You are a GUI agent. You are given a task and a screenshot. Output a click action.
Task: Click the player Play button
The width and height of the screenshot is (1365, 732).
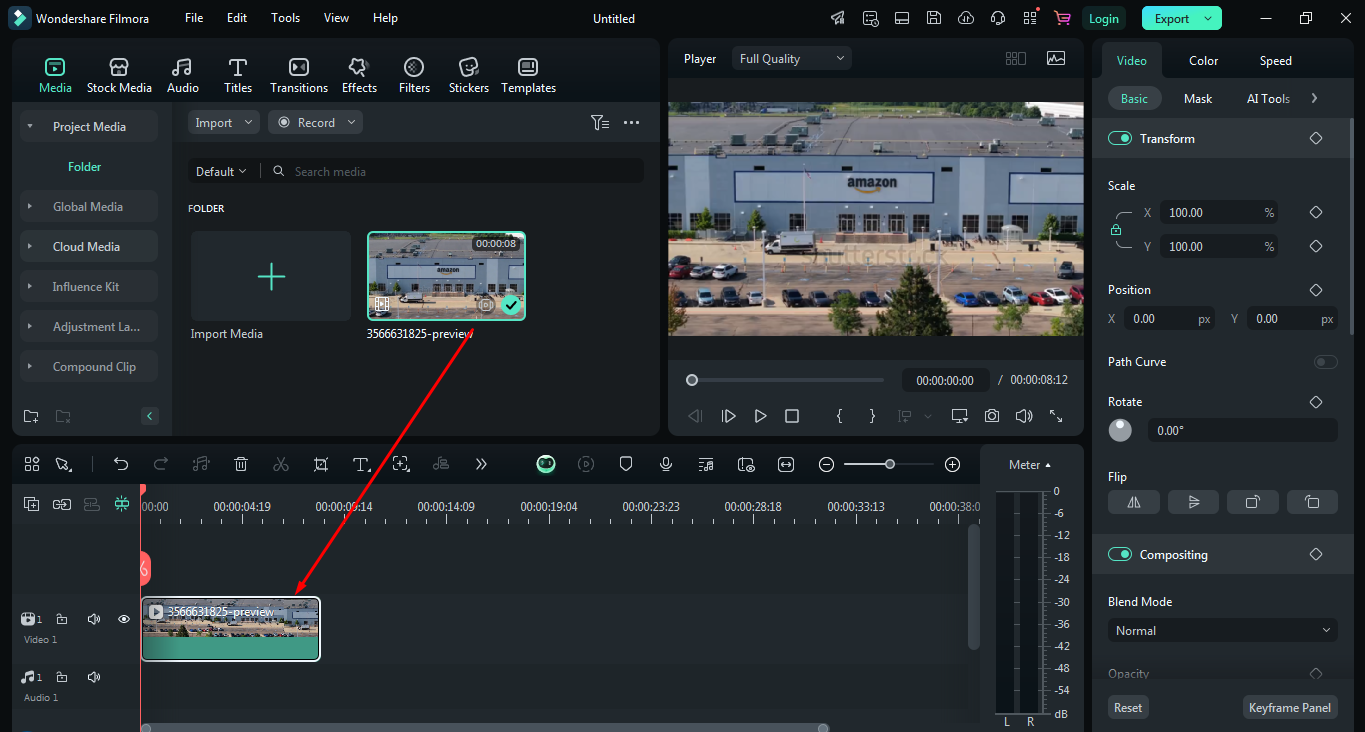(760, 416)
